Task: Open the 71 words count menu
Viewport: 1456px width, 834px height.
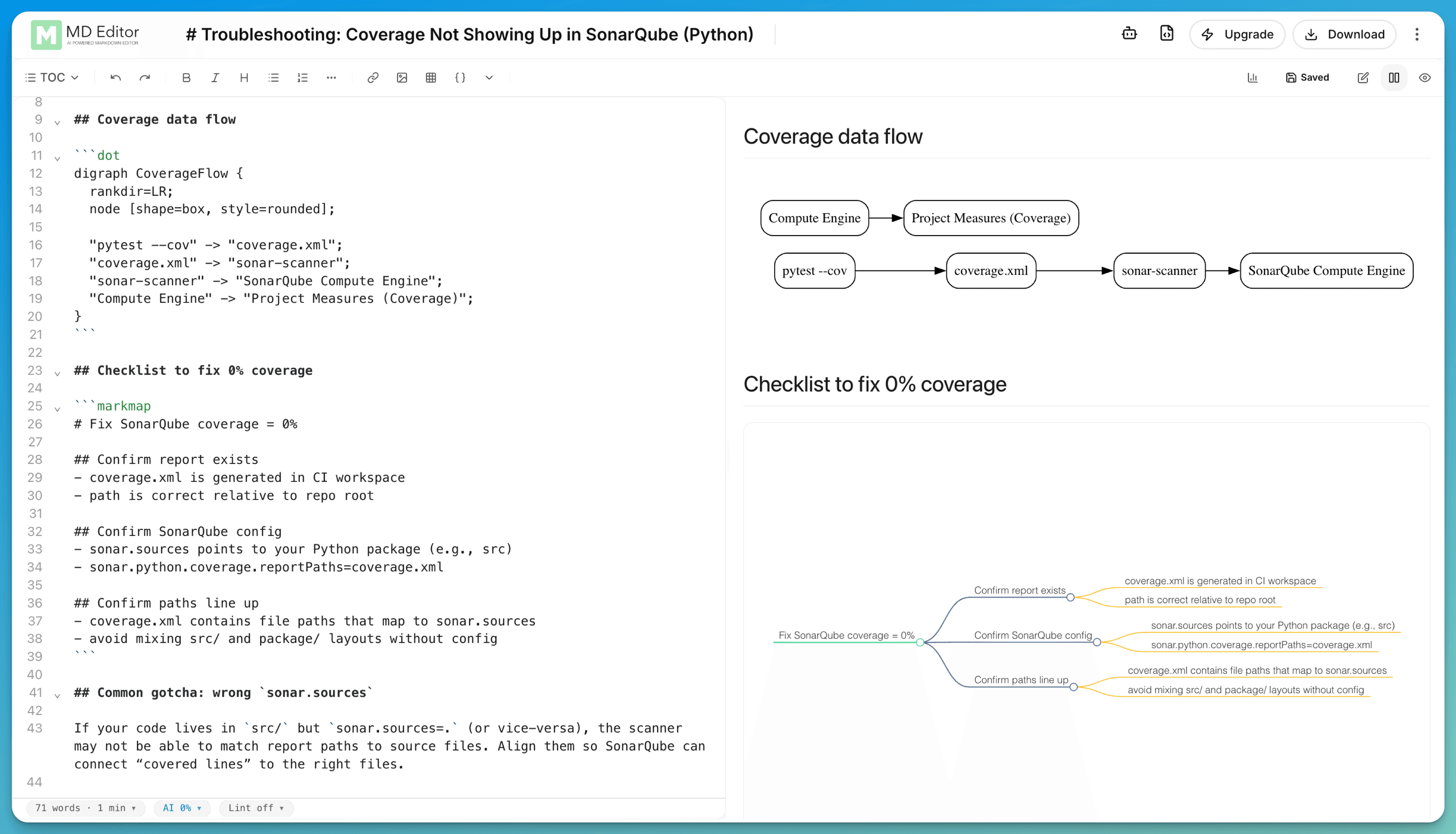Action: (85, 808)
